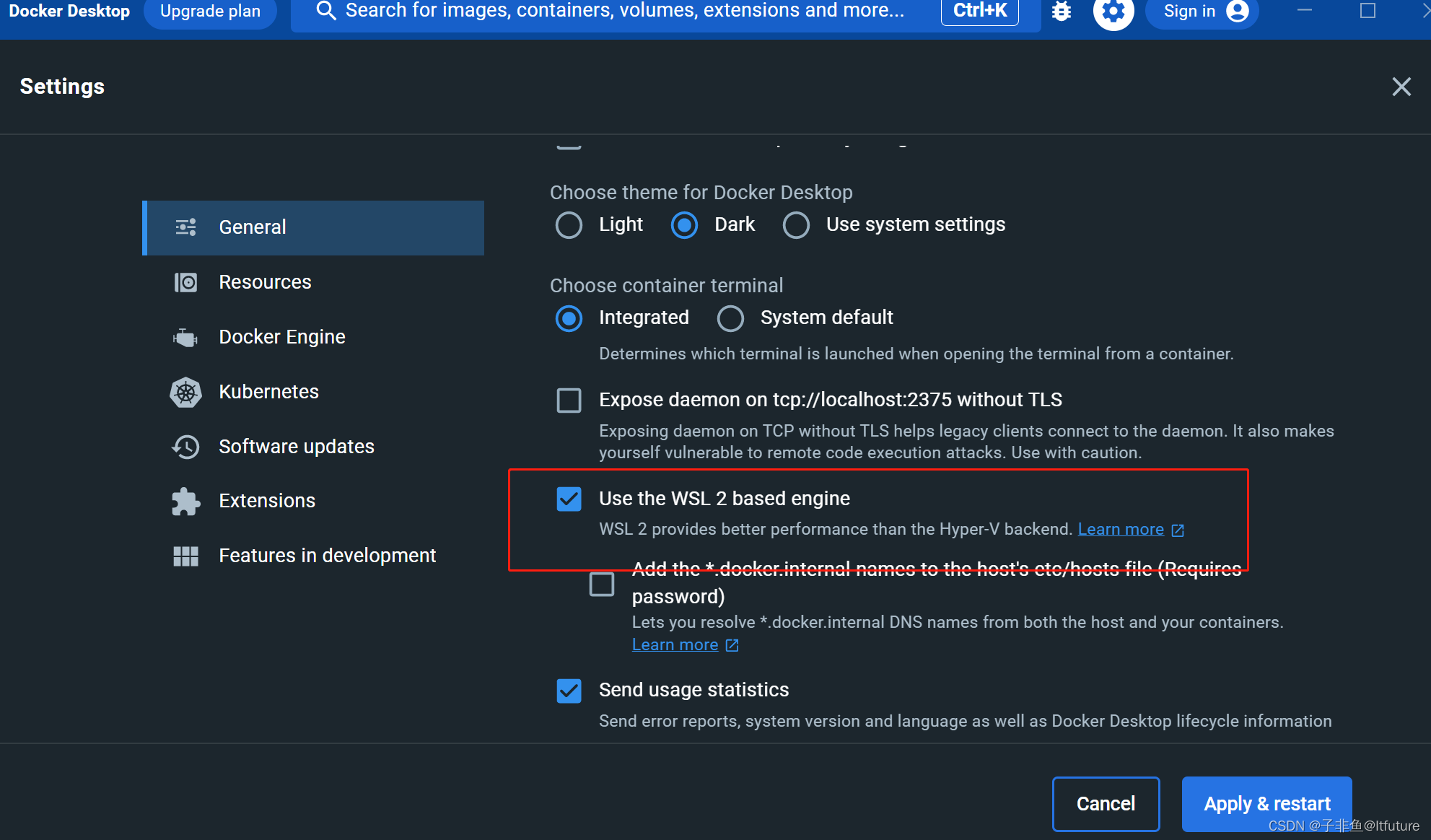This screenshot has height=840, width=1431.
Task: Click the Kubernetes icon in sidebar
Action: pyautogui.click(x=187, y=391)
